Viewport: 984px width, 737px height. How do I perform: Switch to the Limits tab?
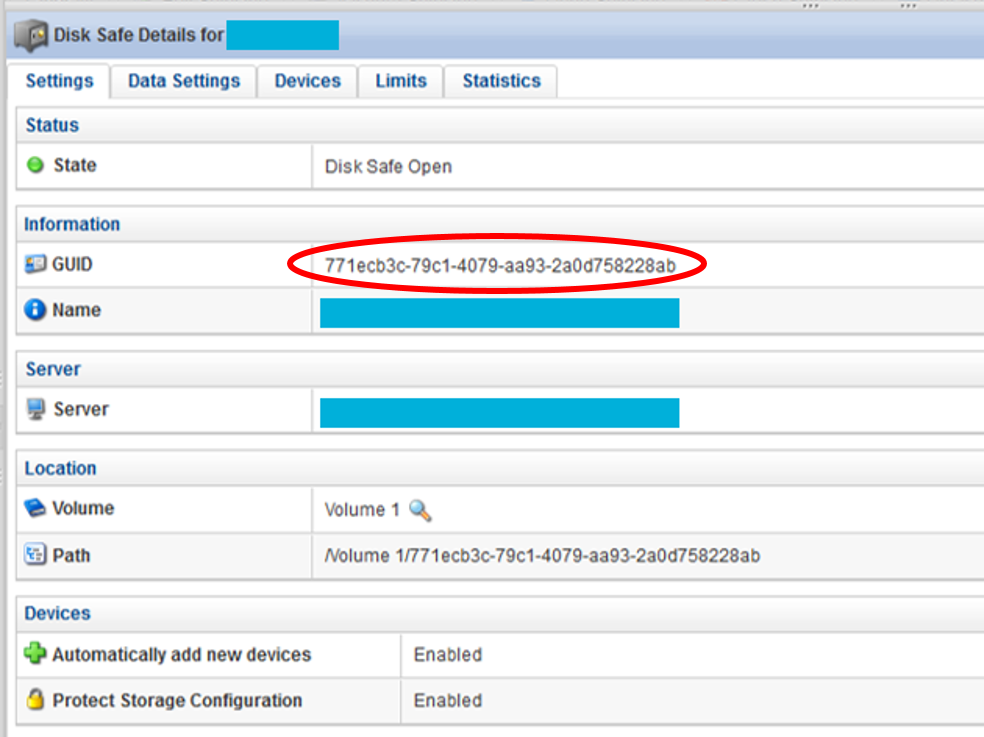coord(401,81)
